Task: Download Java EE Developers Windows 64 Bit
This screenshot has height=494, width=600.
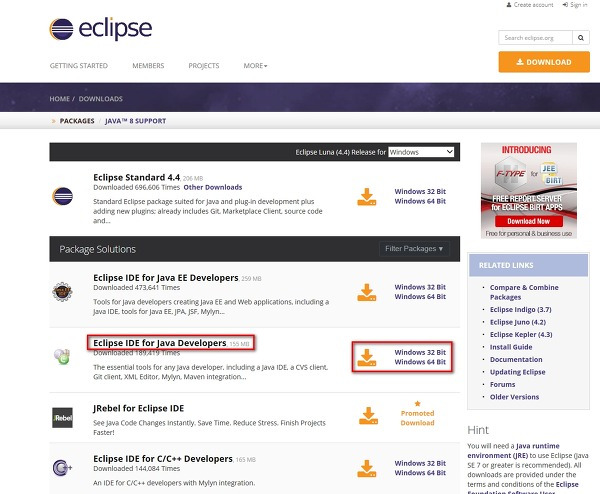Action: [x=420, y=297]
